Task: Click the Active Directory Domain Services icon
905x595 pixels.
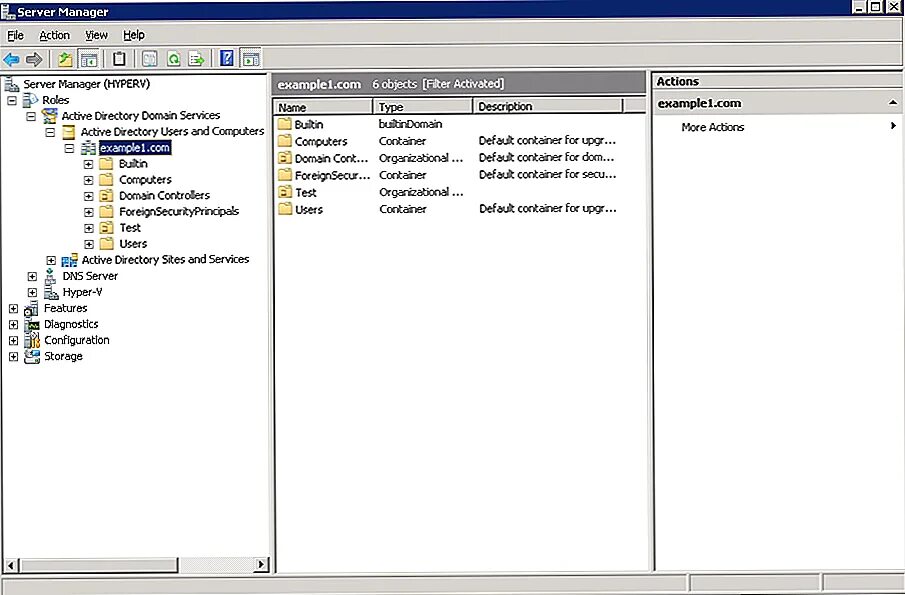Action: pyautogui.click(x=50, y=115)
